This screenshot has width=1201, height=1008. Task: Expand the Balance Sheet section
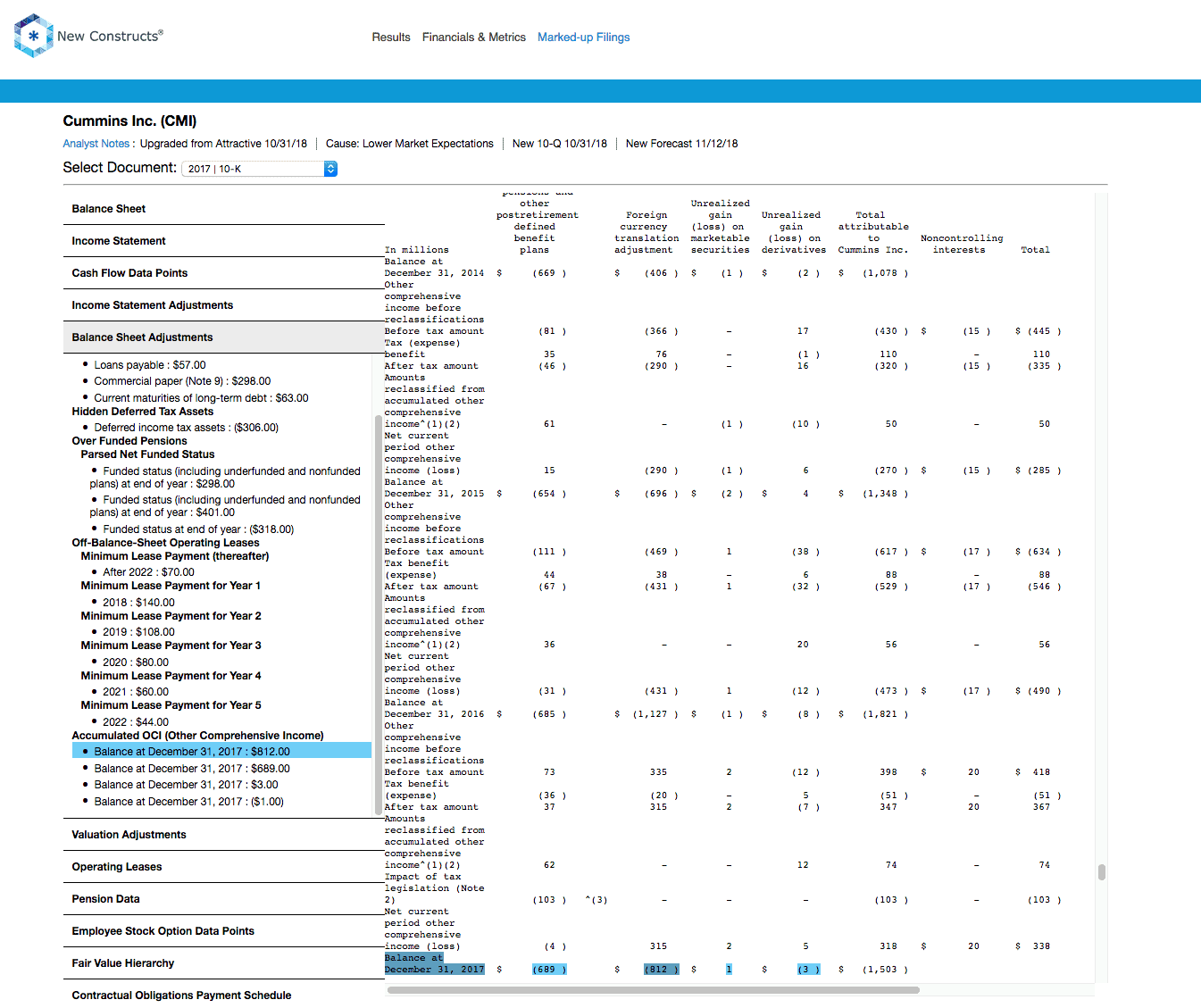[x=223, y=209]
